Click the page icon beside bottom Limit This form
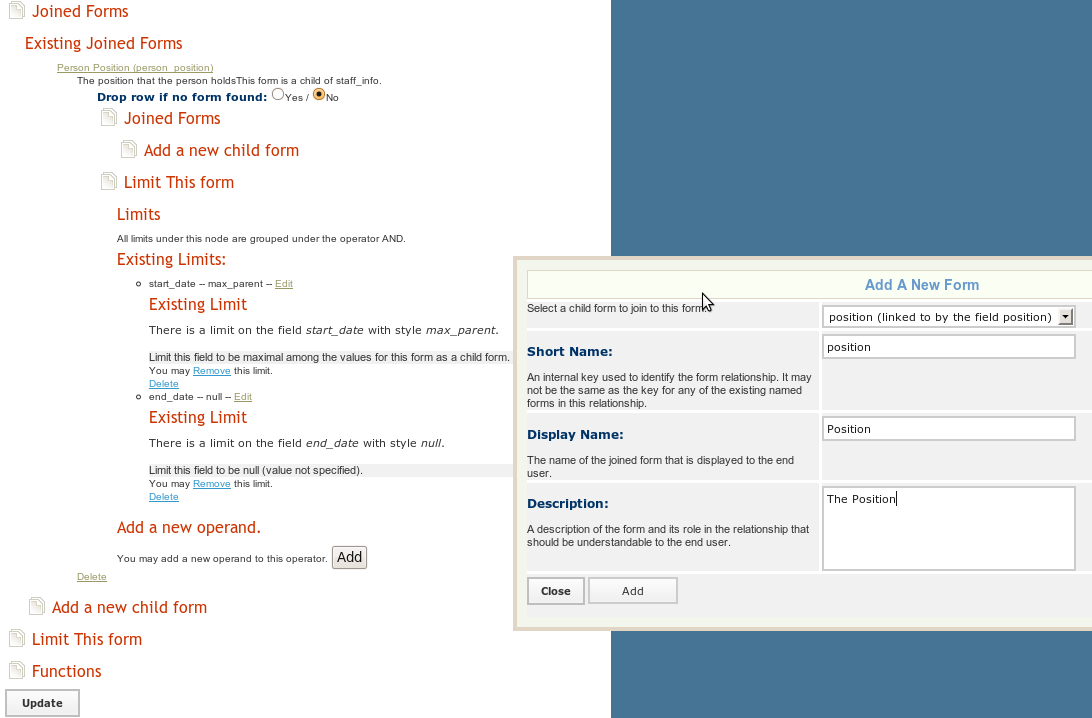 [17, 639]
